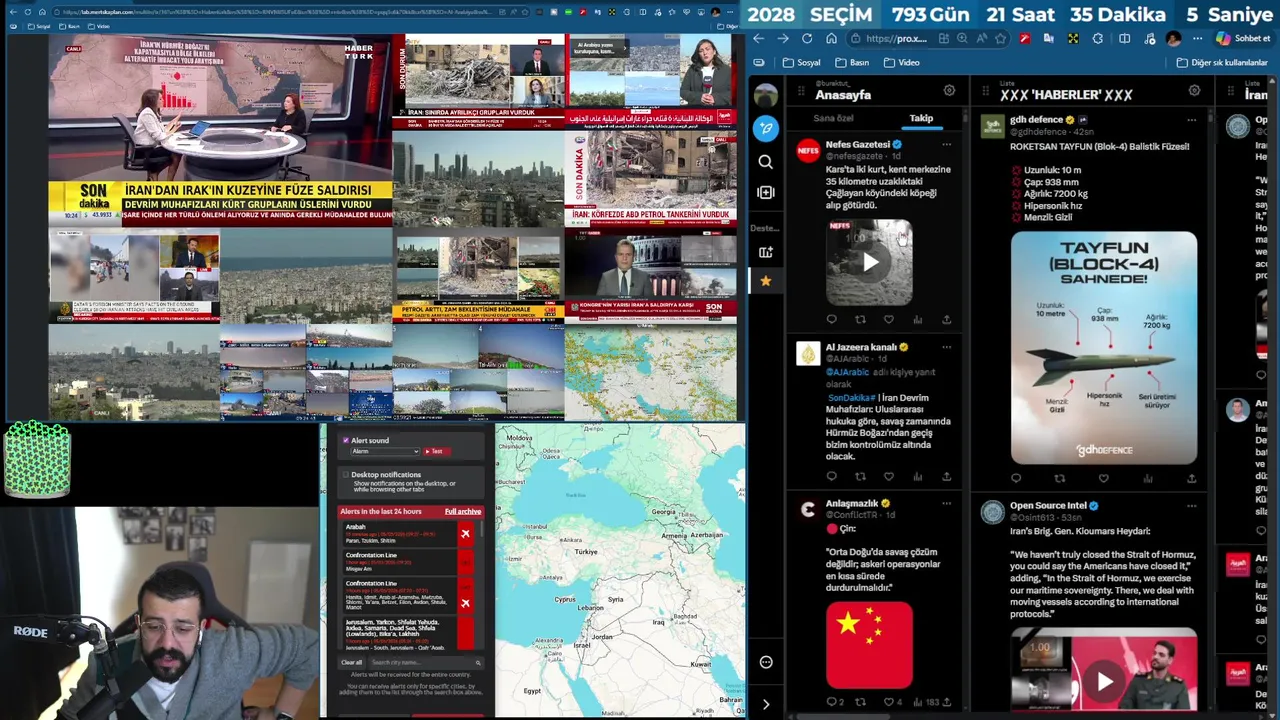
Task: Share the Nefes Gazetesi post
Action: [x=946, y=320]
